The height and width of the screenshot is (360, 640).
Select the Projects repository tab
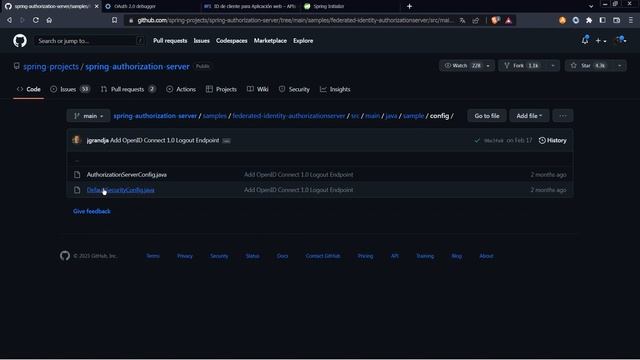pos(221,89)
